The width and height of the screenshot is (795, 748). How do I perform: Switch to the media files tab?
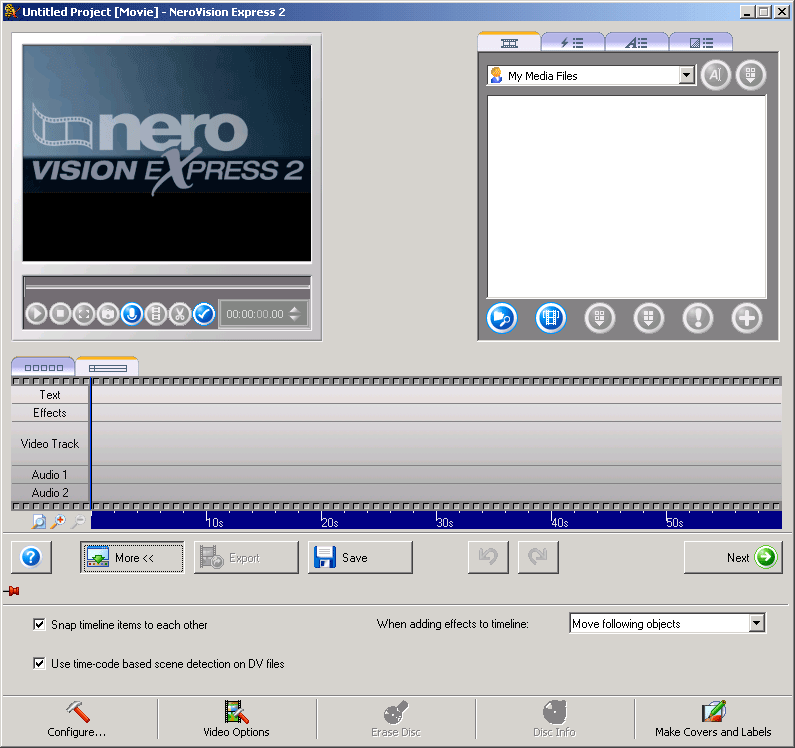[509, 43]
